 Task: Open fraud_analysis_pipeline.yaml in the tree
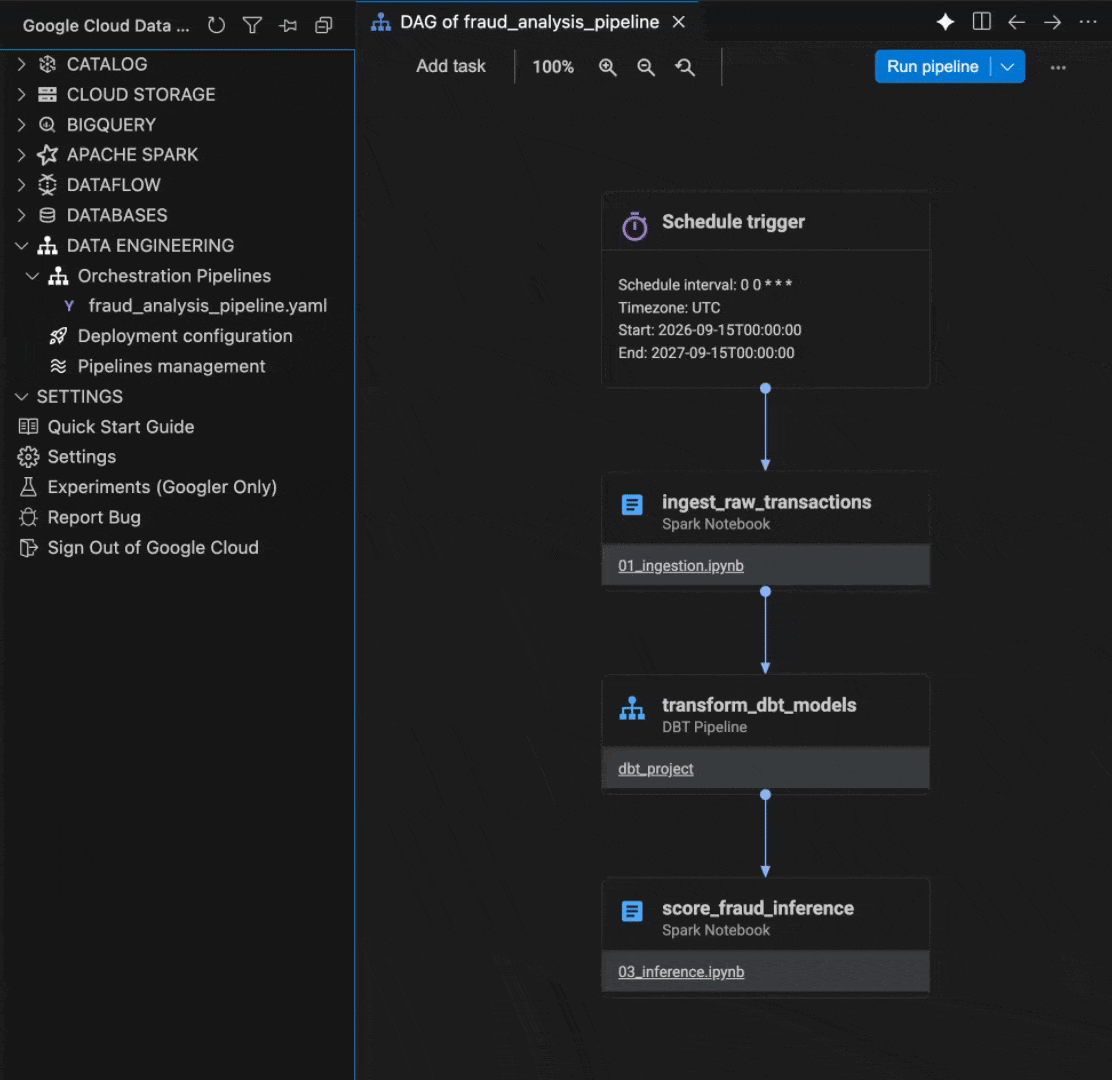208,306
